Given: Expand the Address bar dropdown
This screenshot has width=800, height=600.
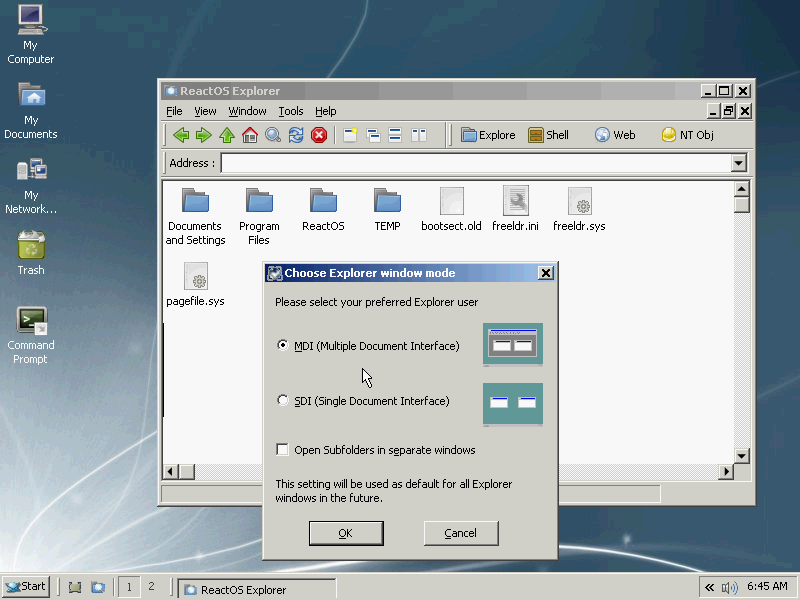Looking at the screenshot, I should [738, 163].
